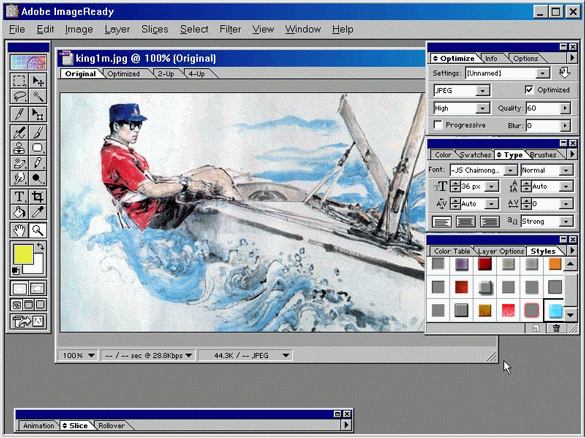585x438 pixels.
Task: Click the Adobe ImageReady logo in toolbox
Action: click(x=28, y=62)
